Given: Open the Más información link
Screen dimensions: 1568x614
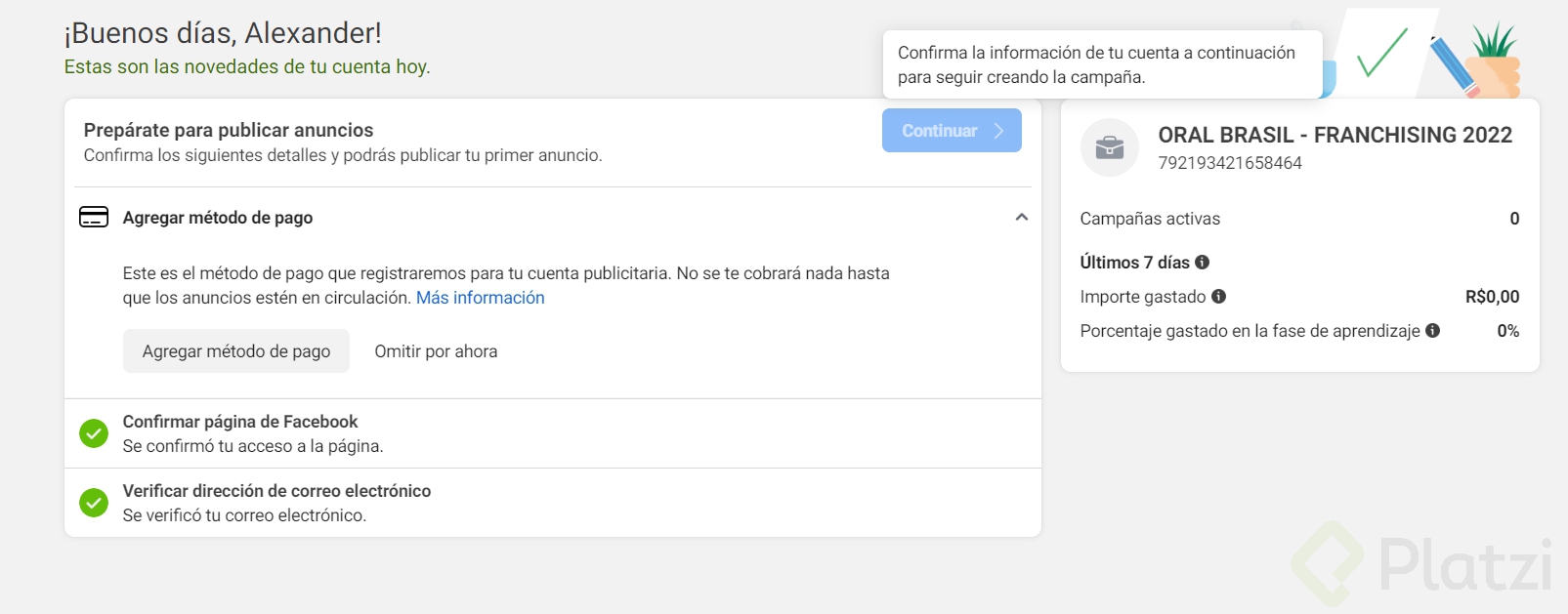Looking at the screenshot, I should 481,298.
